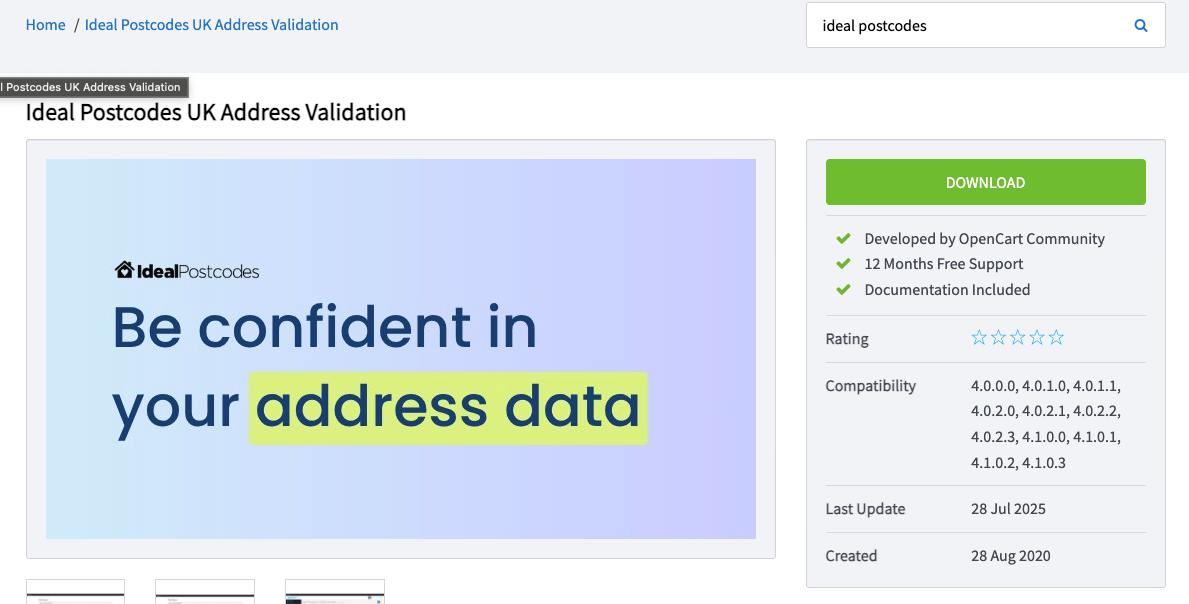The image size is (1189, 604).
Task: Click the third rating star
Action: 1018,338
